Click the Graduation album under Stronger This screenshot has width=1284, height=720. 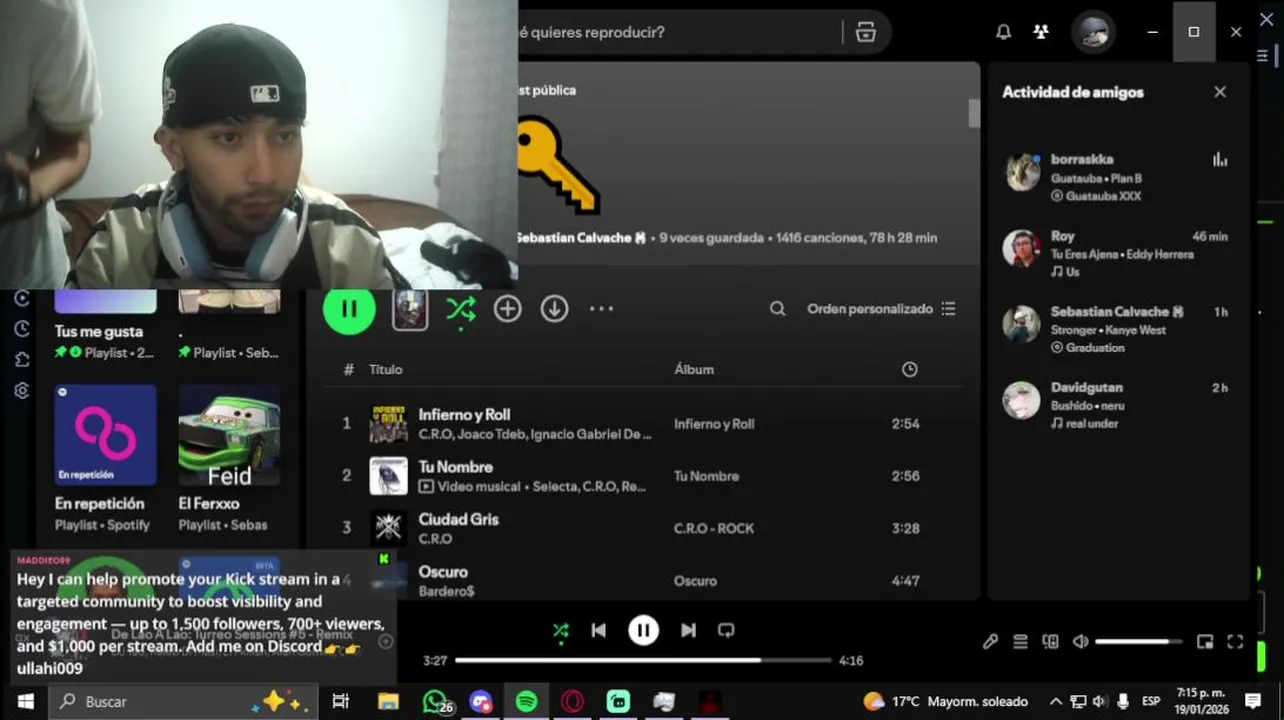(x=1095, y=348)
